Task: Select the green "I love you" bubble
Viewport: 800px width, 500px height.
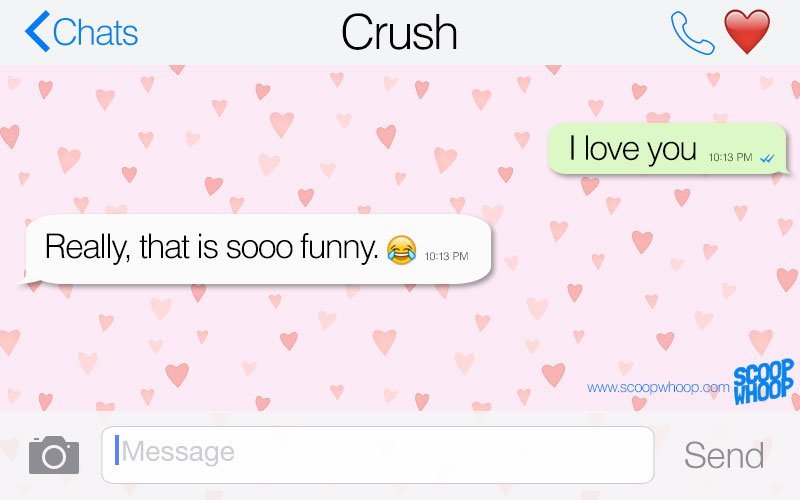Action: [668, 148]
